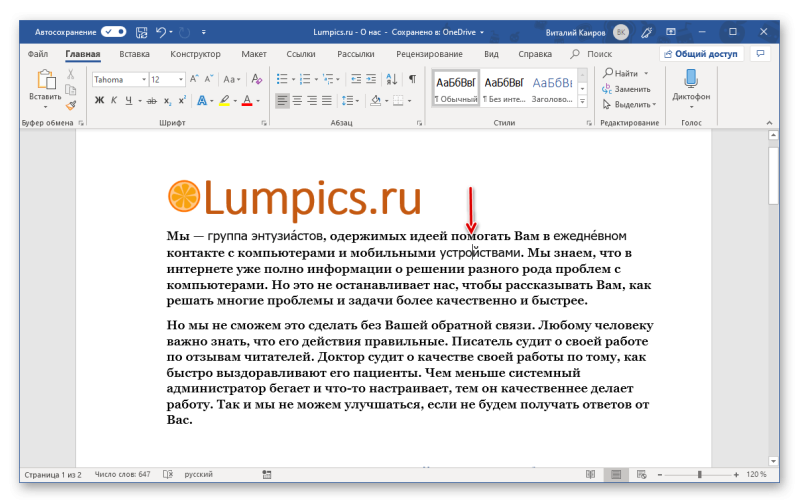Align text left
The image size is (800, 503).
point(282,100)
